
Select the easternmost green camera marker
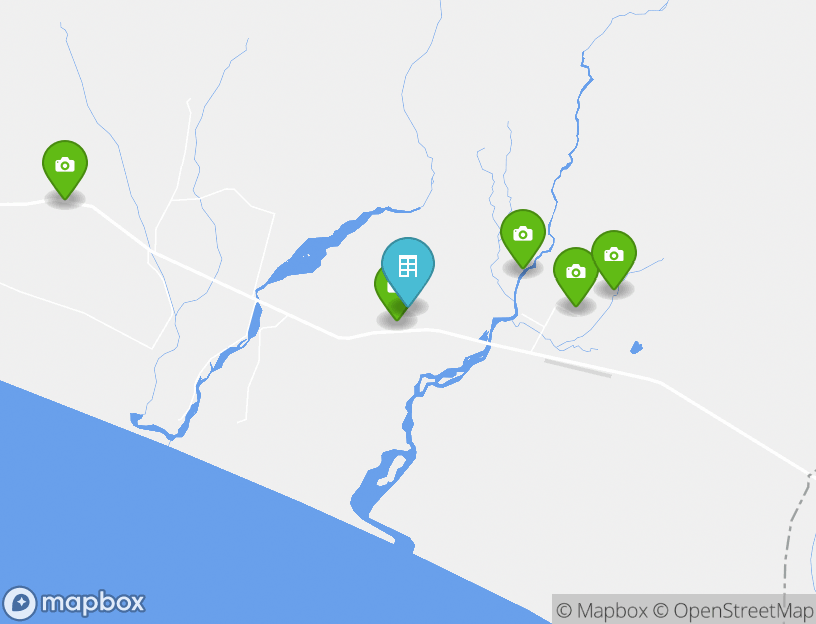click(614, 259)
